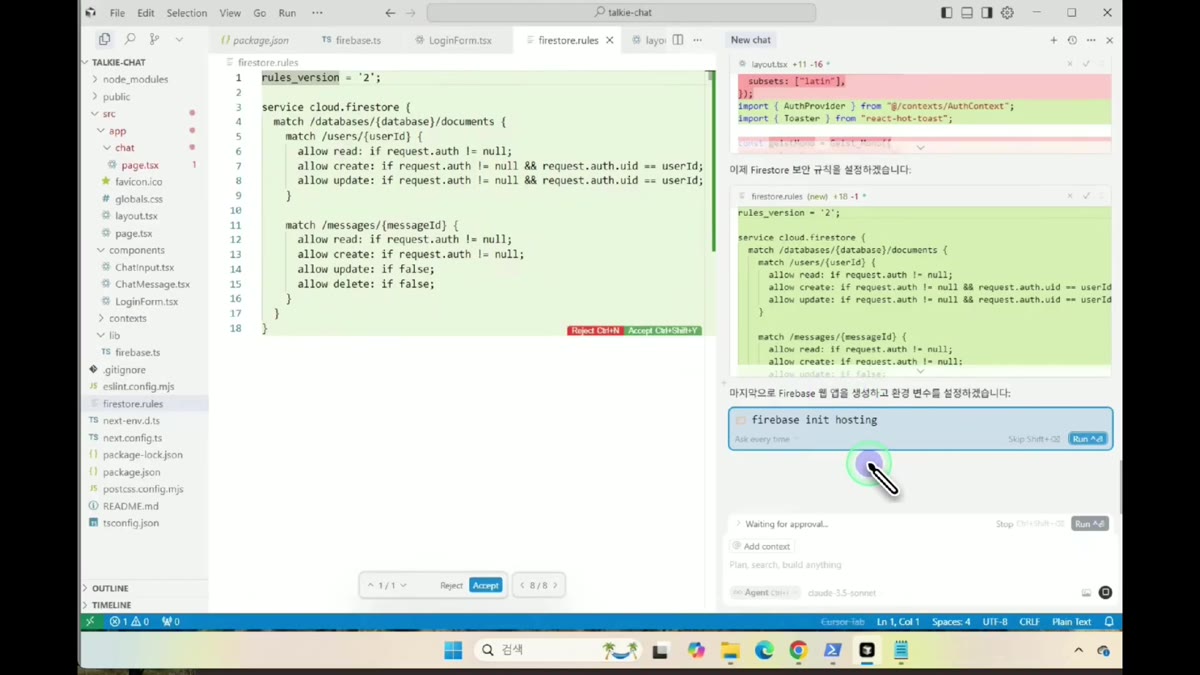Click blue Accept button in bottom bar
The width and height of the screenshot is (1200, 675).
(485, 585)
